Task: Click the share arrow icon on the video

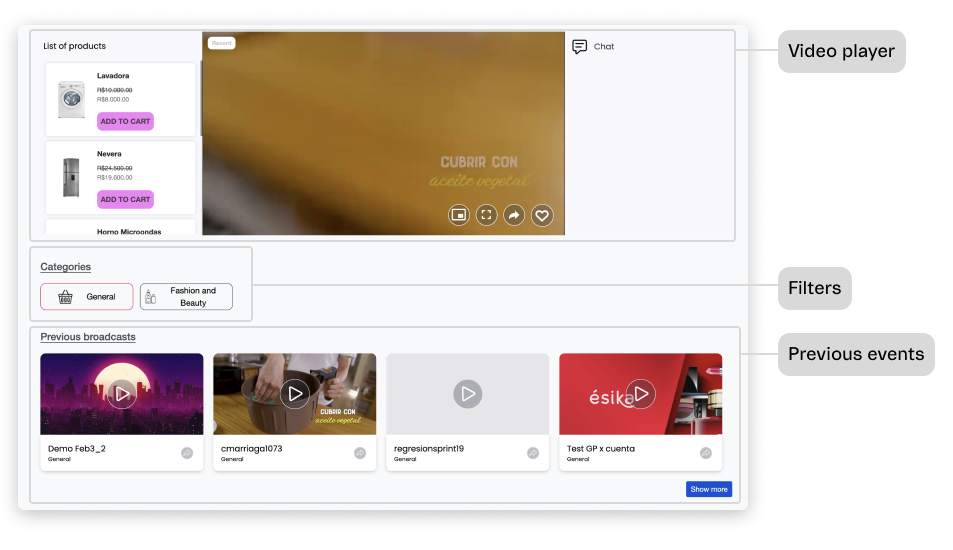Action: click(x=514, y=215)
